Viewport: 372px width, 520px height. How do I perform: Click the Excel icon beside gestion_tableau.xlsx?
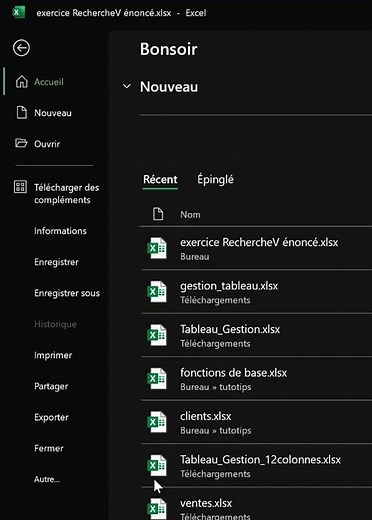(x=157, y=292)
